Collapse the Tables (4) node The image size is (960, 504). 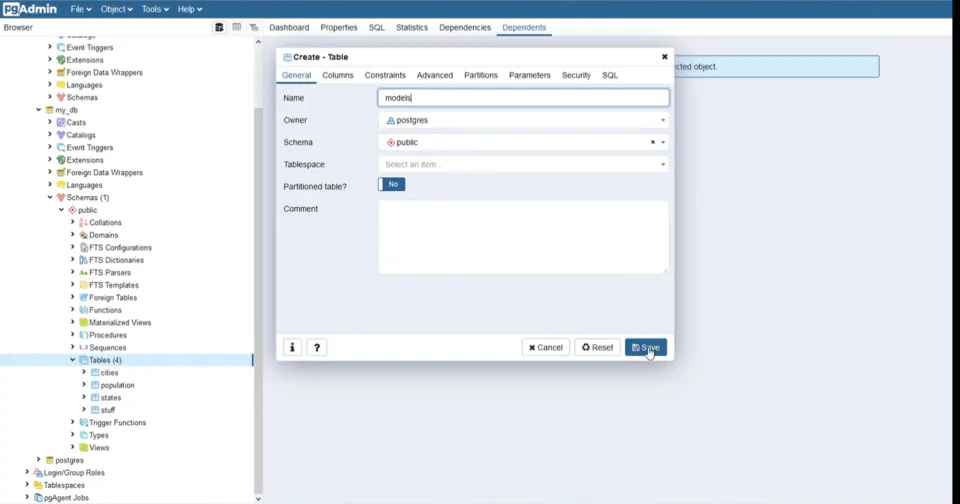72,360
